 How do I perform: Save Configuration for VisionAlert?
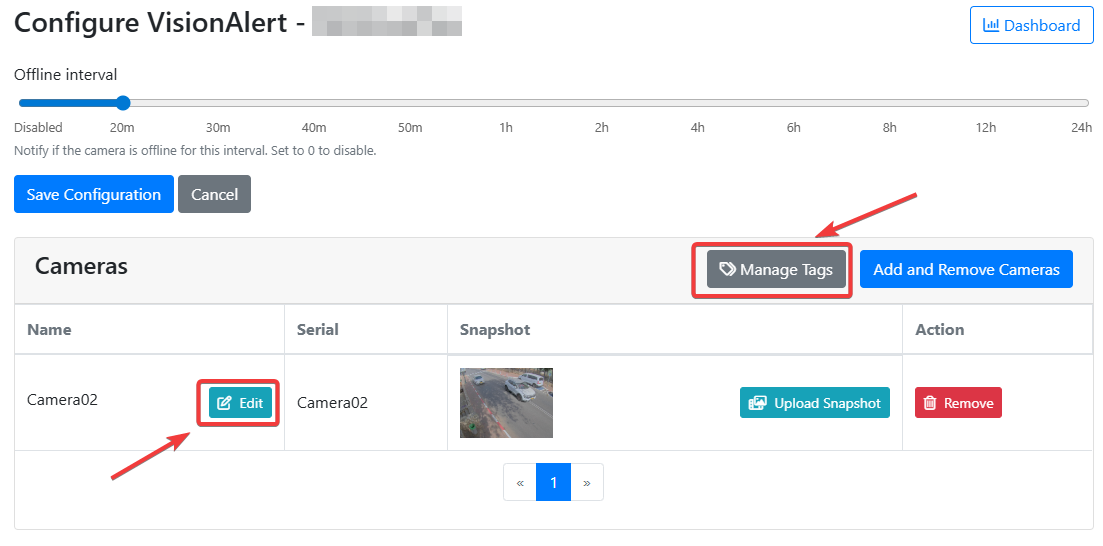[94, 195]
